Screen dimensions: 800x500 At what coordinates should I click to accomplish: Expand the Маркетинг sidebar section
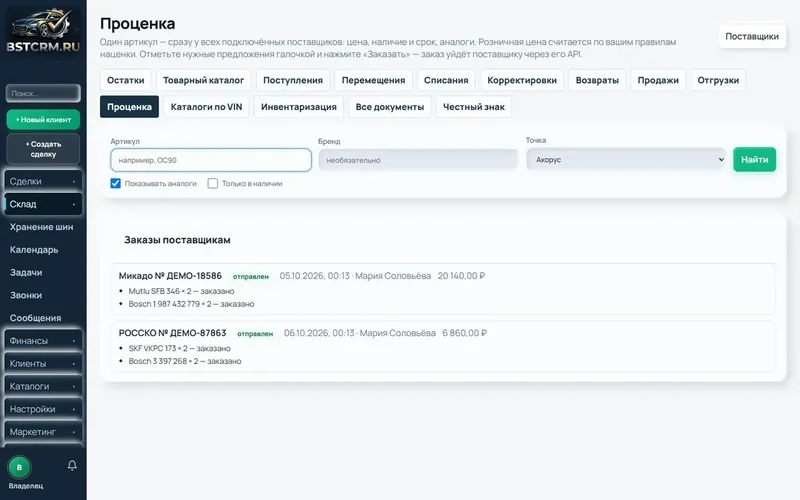pyautogui.click(x=43, y=432)
